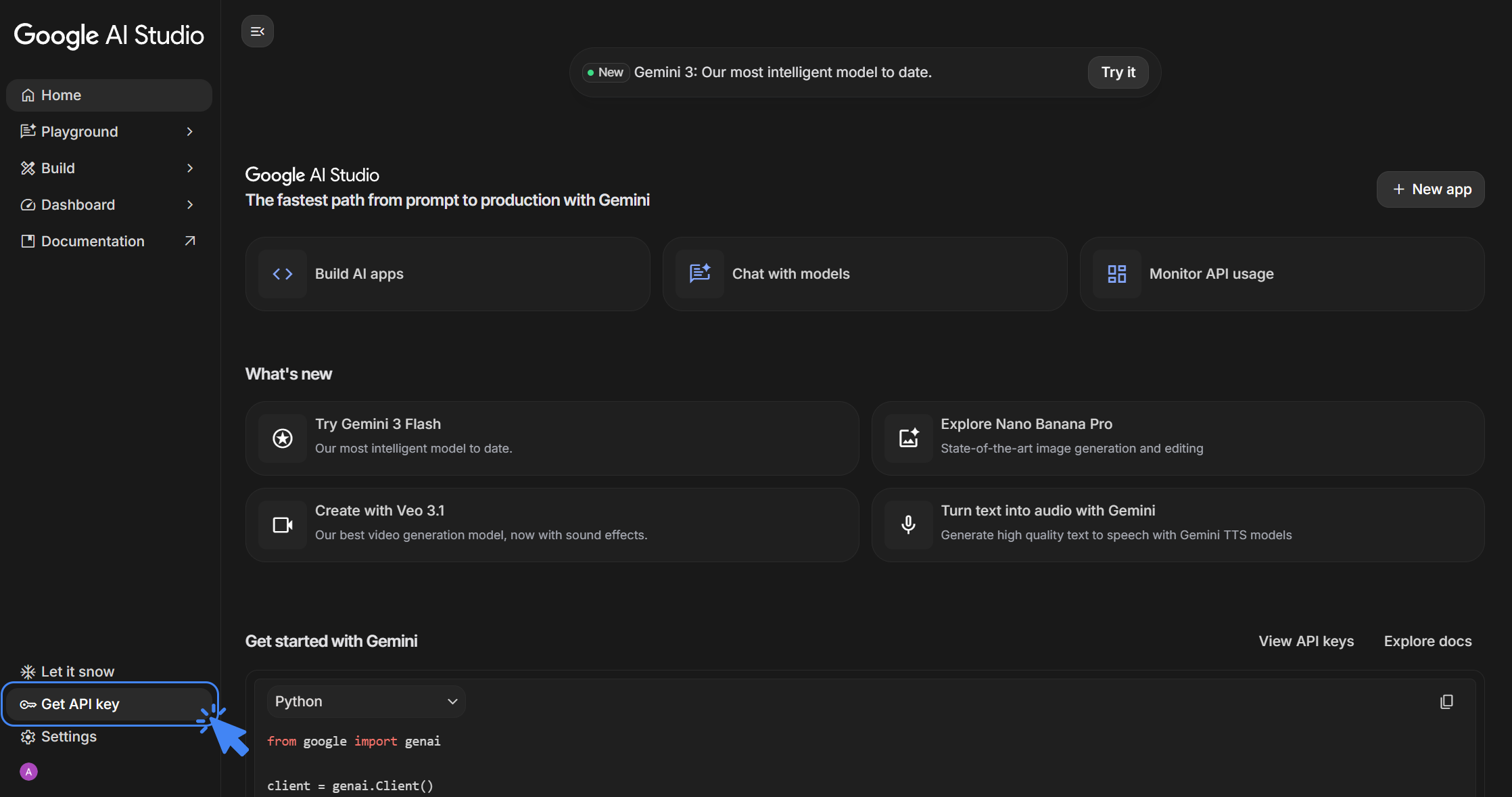Image resolution: width=1512 pixels, height=797 pixels.
Task: Click the Chat with models icon
Action: coord(700,274)
